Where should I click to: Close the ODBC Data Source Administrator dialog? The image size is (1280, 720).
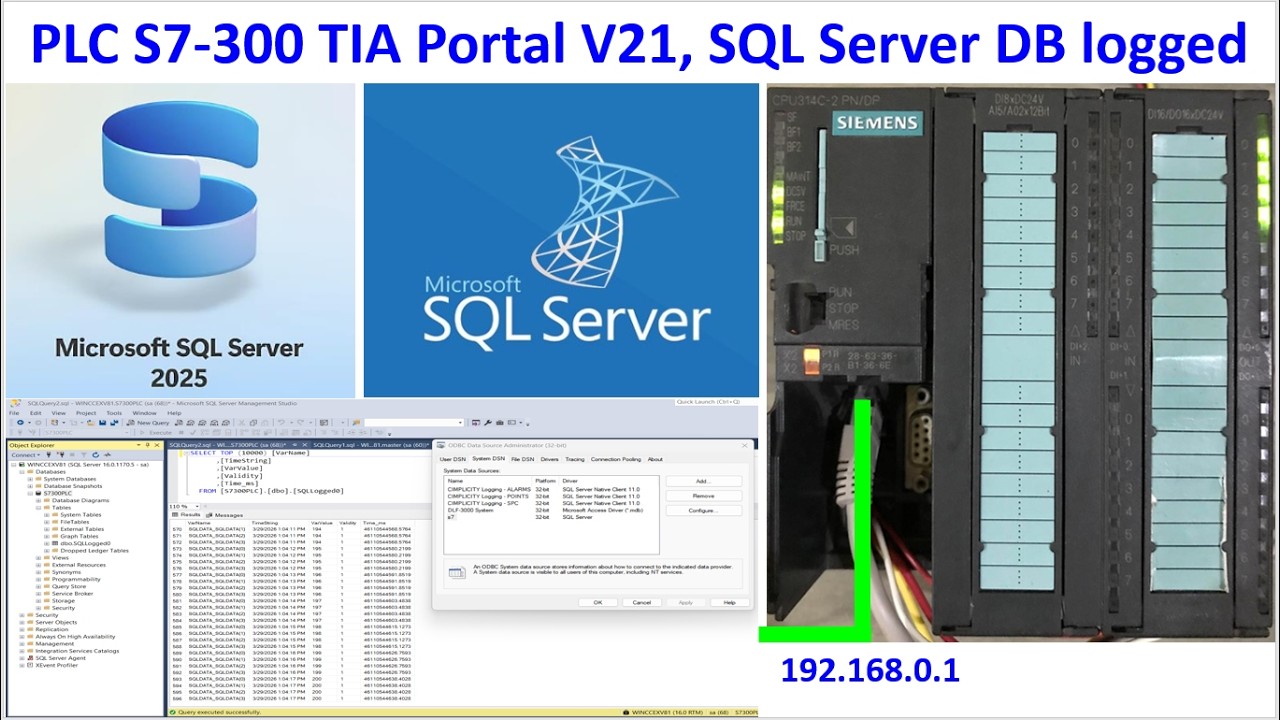coord(744,445)
